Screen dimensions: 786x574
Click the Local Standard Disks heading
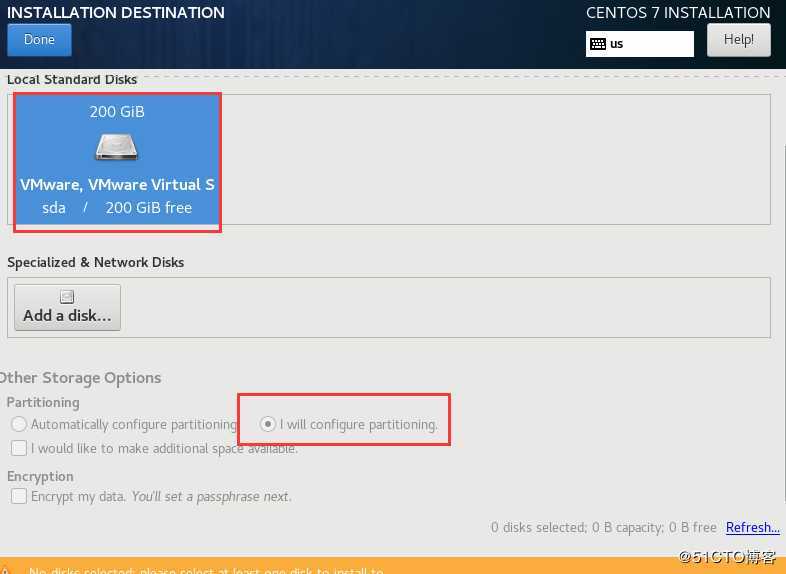tap(72, 80)
